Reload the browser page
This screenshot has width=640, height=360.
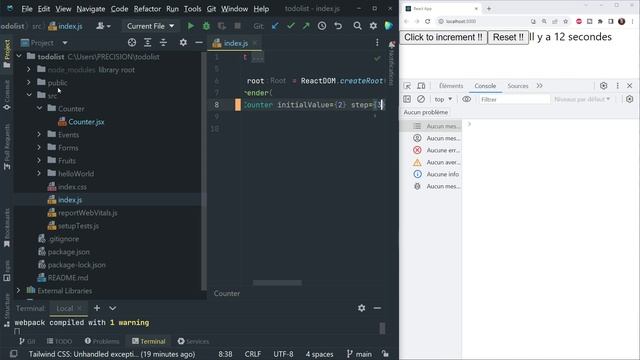(427, 21)
